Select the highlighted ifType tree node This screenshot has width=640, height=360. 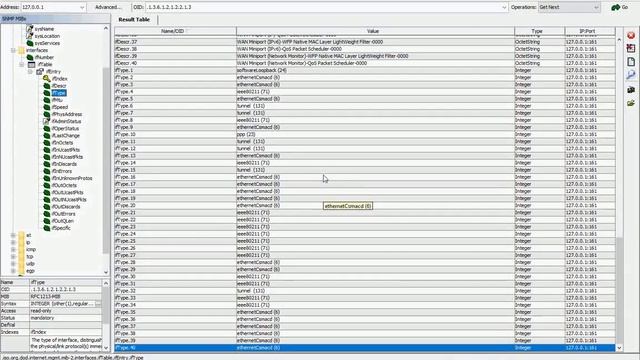click(x=59, y=93)
